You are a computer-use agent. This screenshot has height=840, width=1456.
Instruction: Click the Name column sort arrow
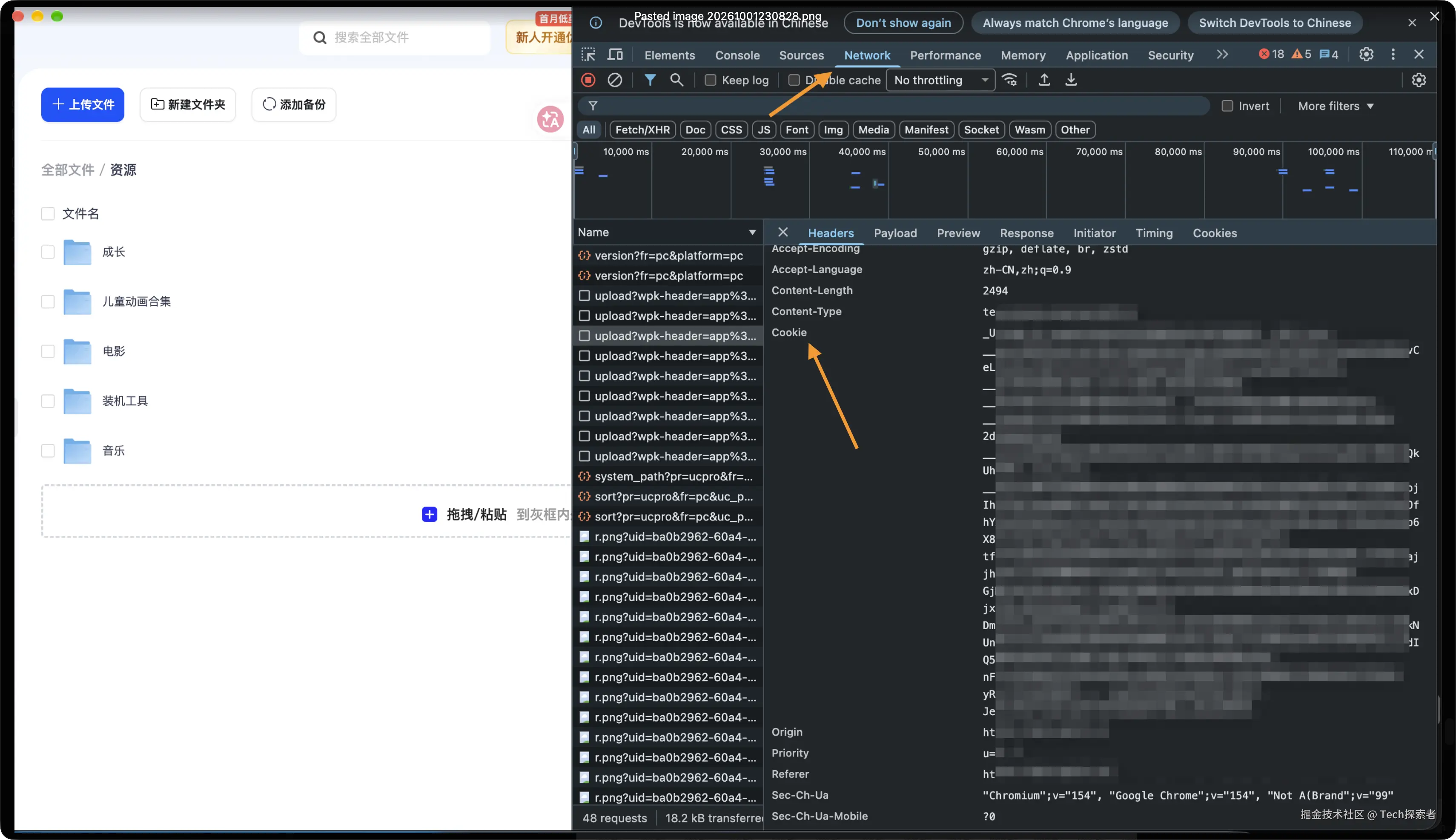click(x=752, y=233)
